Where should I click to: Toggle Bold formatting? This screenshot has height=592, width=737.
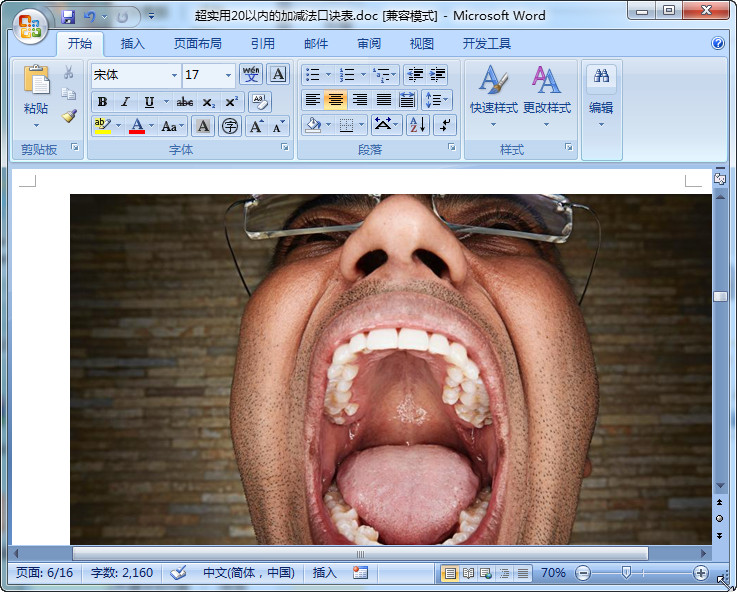pos(102,102)
